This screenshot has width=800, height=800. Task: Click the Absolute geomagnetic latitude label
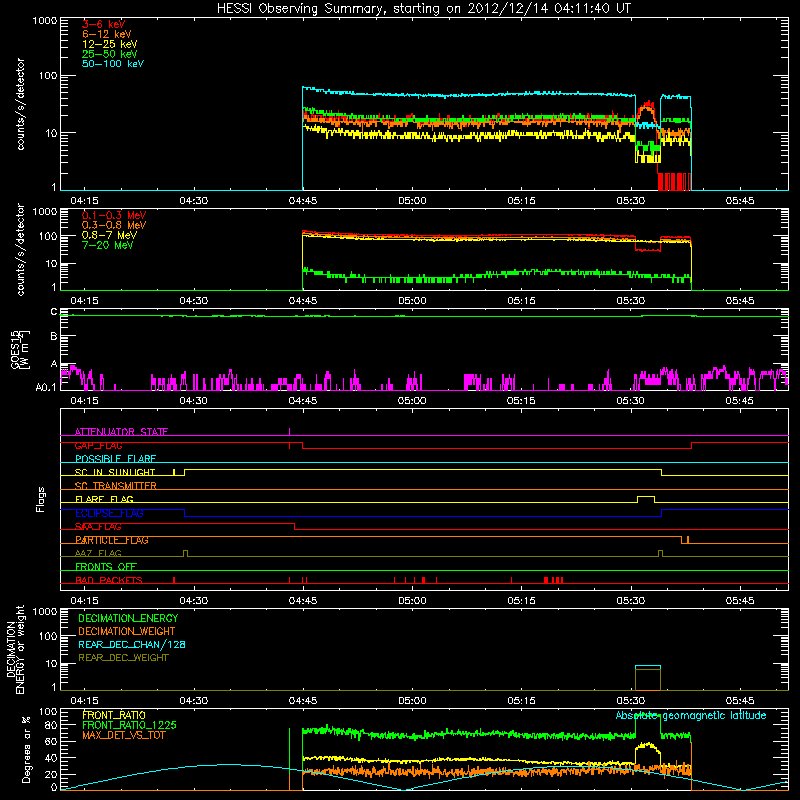[x=691, y=715]
